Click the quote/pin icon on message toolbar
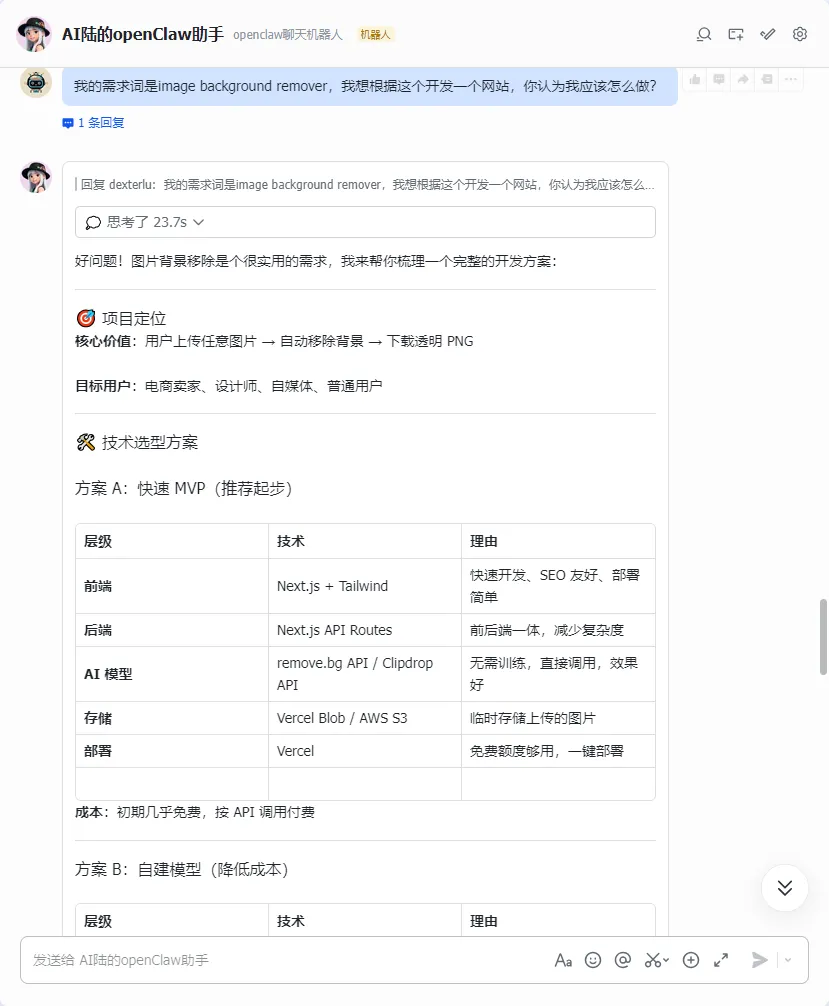 point(767,79)
